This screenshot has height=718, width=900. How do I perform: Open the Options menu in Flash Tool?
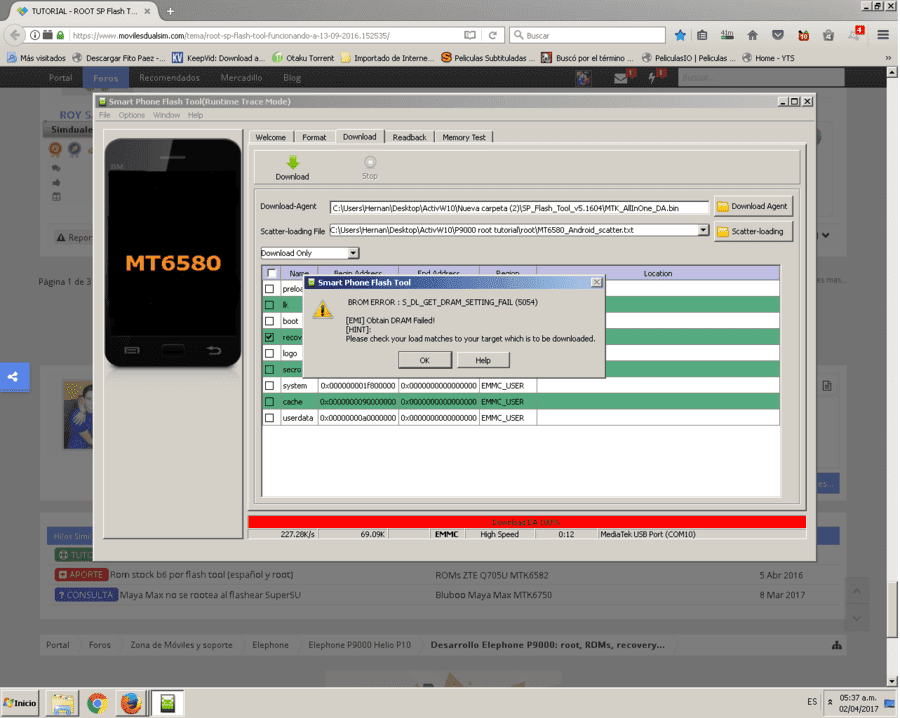coord(131,115)
